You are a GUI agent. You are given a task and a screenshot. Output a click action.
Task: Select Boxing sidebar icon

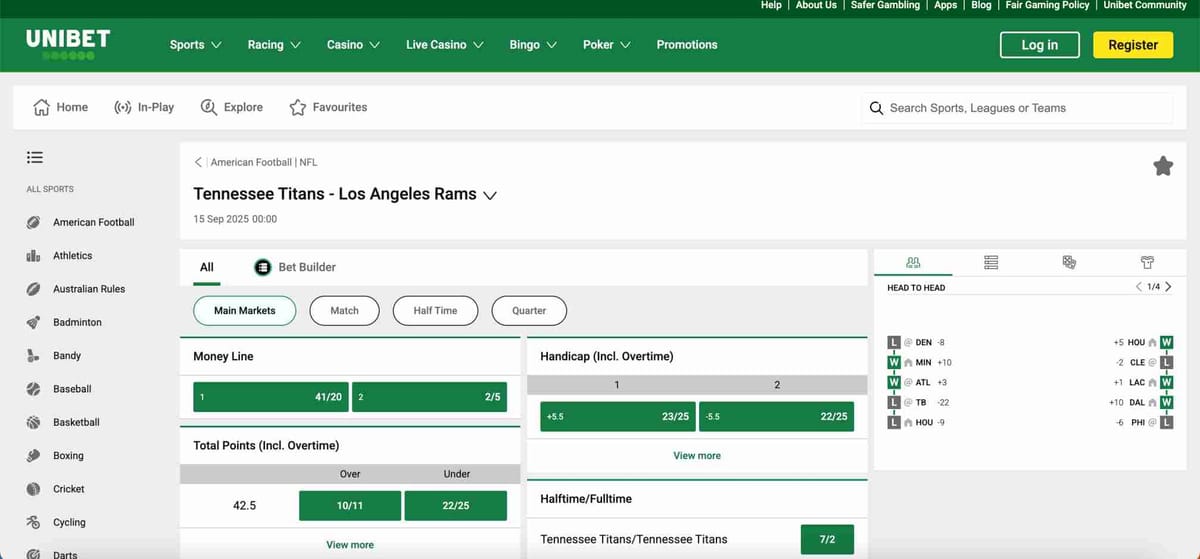tap(34, 455)
